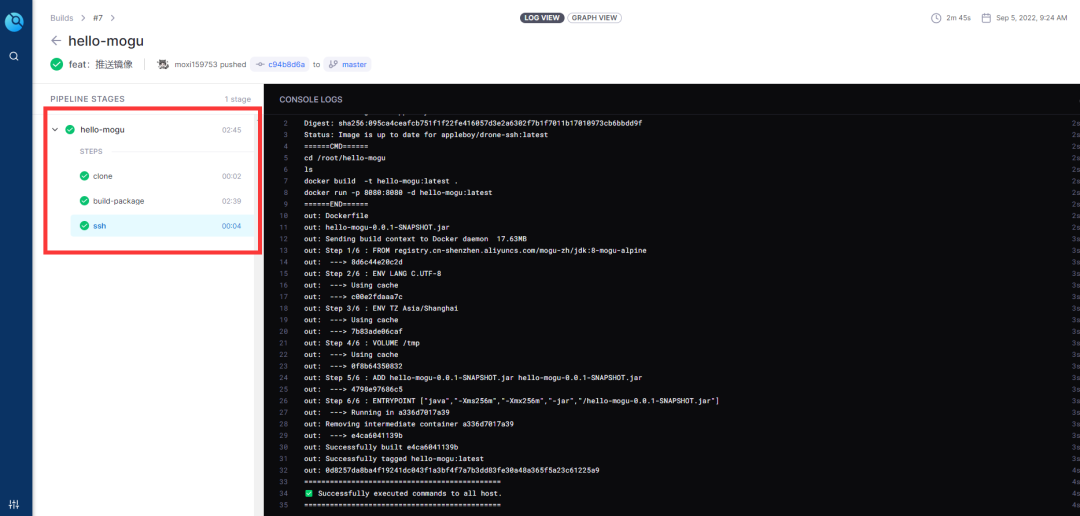Open the Drone logo home icon
The image size is (1080, 516).
pos(14,22)
